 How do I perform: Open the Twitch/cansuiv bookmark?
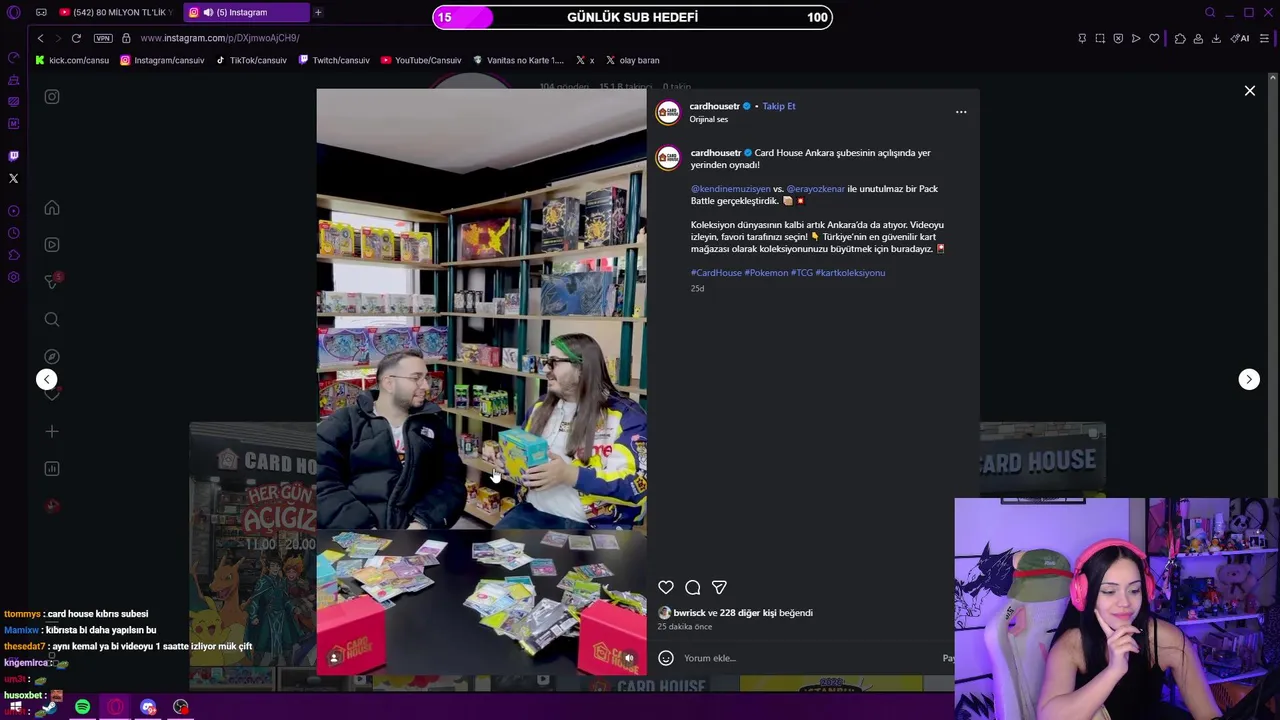pyautogui.click(x=334, y=60)
